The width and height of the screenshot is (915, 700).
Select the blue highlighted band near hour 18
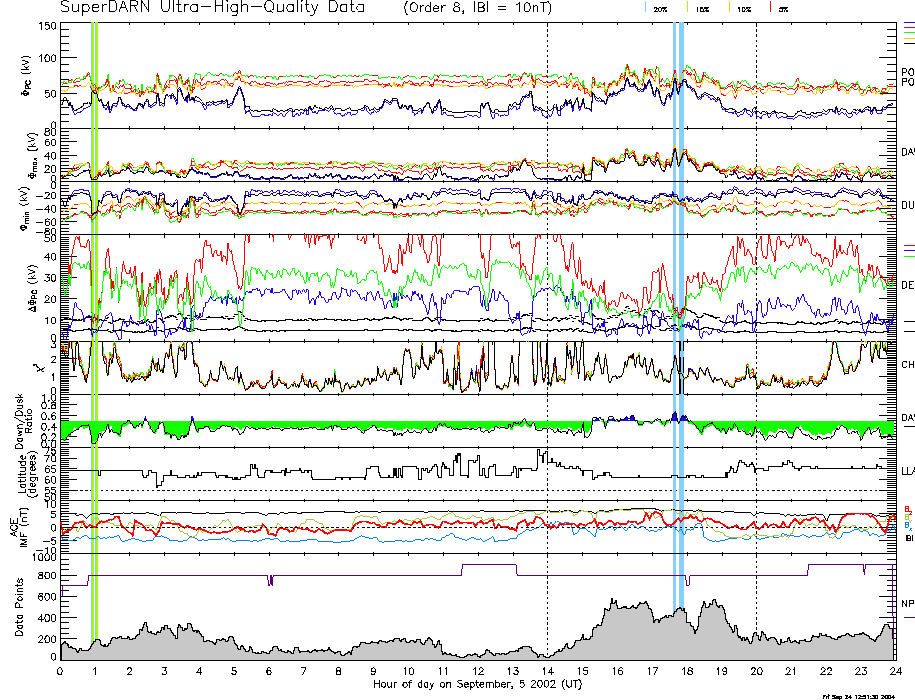pos(679,300)
